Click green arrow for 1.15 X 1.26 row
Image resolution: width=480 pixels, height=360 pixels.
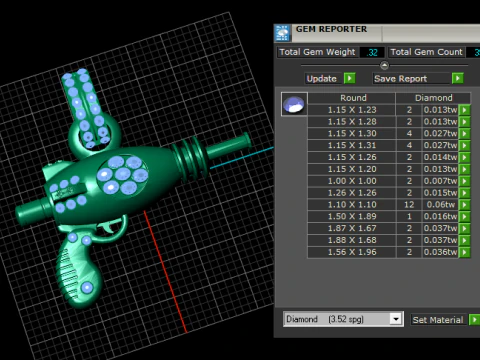click(x=464, y=157)
